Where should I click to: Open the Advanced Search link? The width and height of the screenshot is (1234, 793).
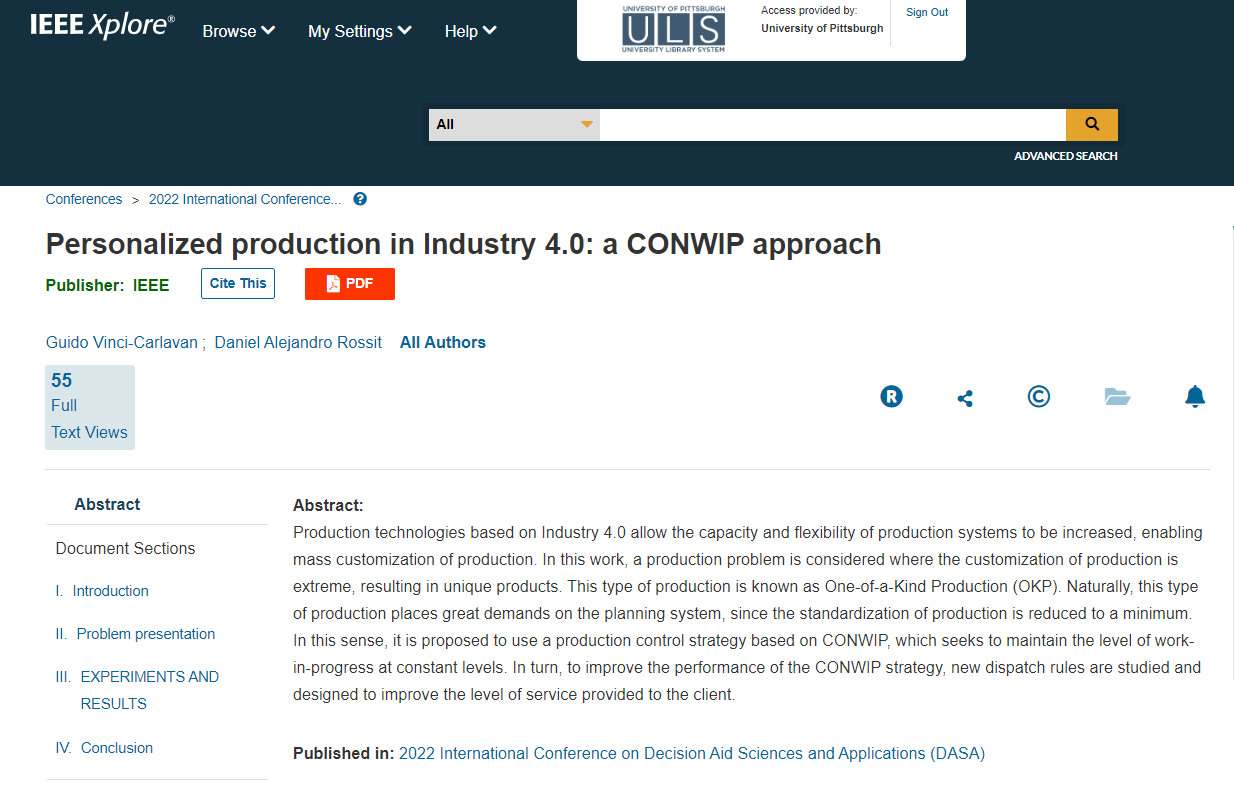(1065, 156)
